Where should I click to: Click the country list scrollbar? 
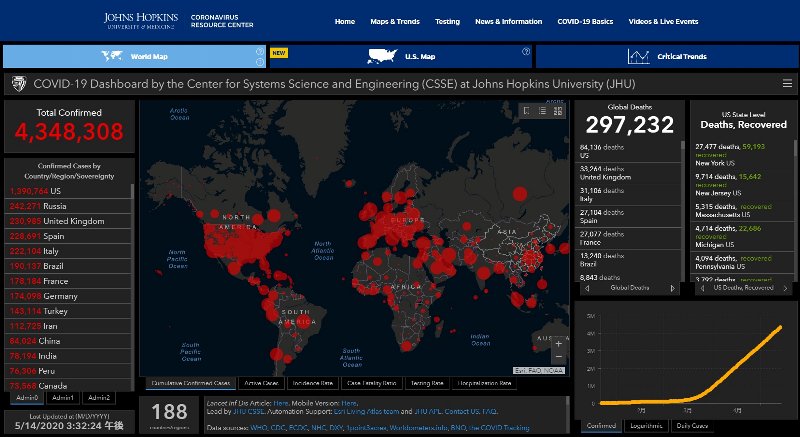pyautogui.click(x=133, y=287)
